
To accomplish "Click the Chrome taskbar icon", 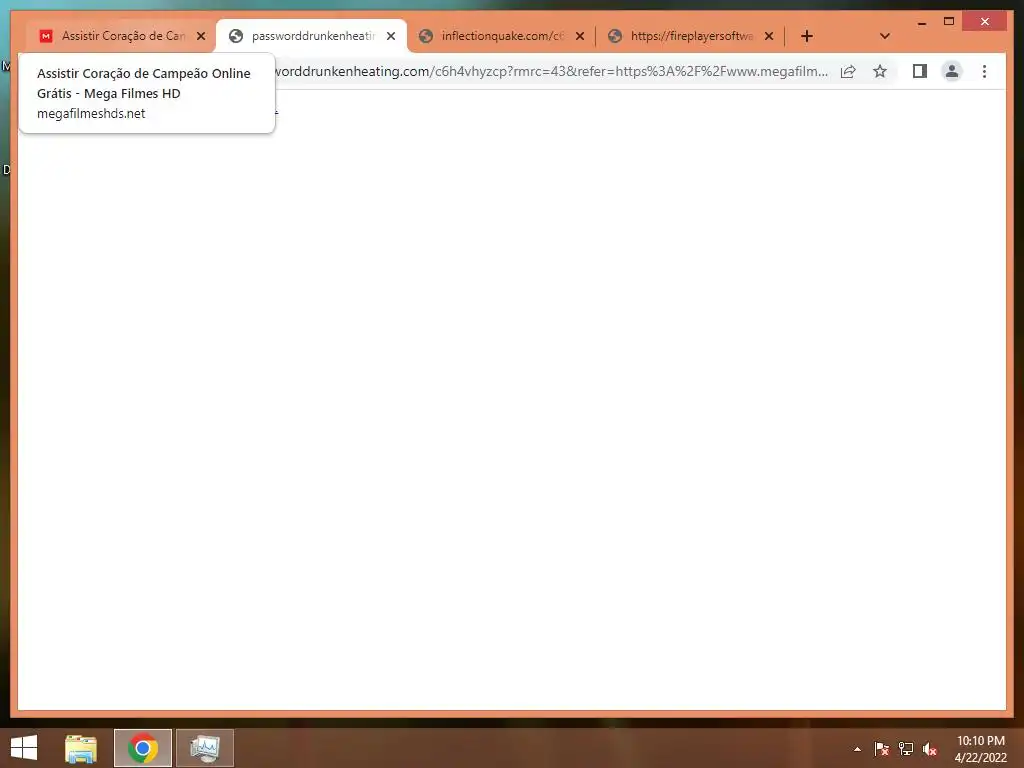I will tap(143, 748).
